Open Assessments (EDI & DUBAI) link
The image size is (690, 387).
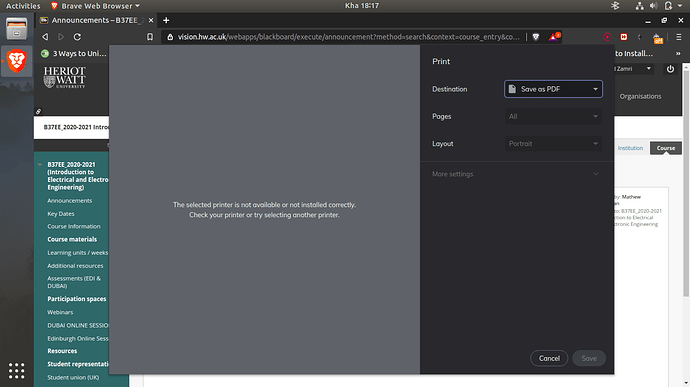tap(74, 282)
